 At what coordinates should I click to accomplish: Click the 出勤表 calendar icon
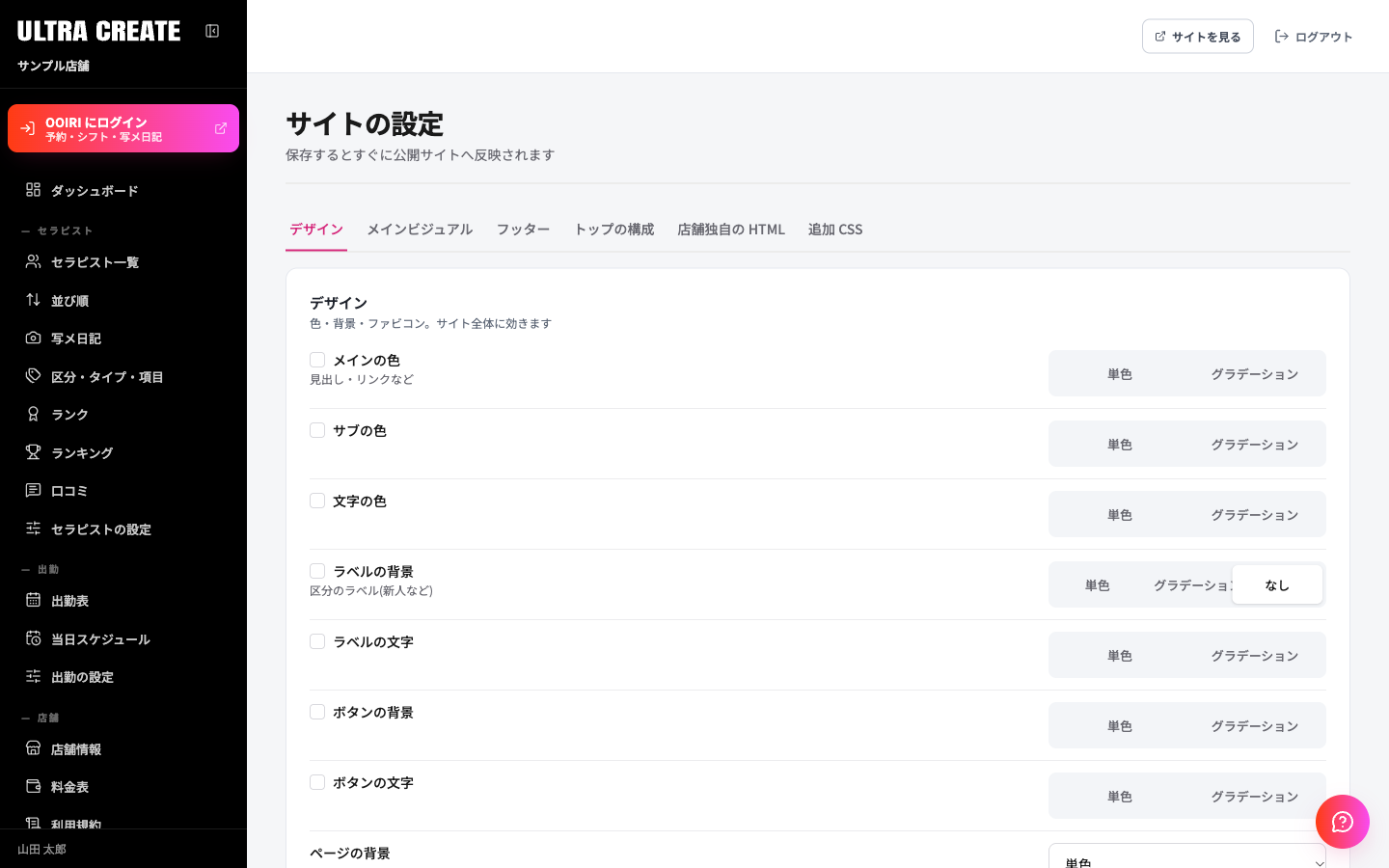(x=33, y=600)
